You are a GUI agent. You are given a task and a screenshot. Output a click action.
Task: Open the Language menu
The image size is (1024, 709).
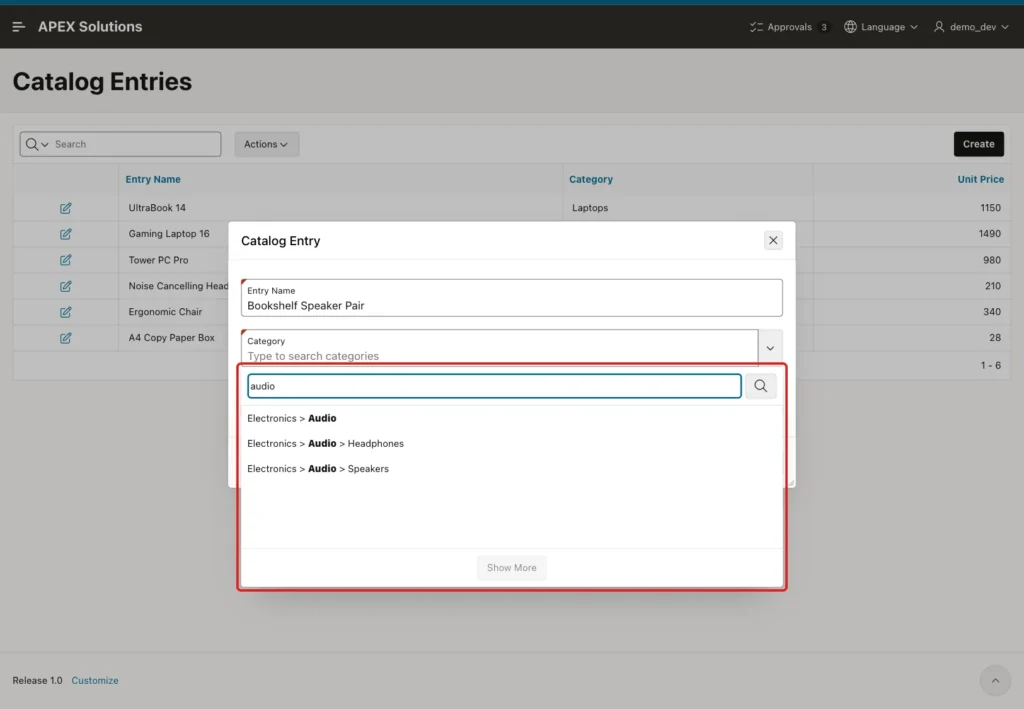(x=881, y=27)
